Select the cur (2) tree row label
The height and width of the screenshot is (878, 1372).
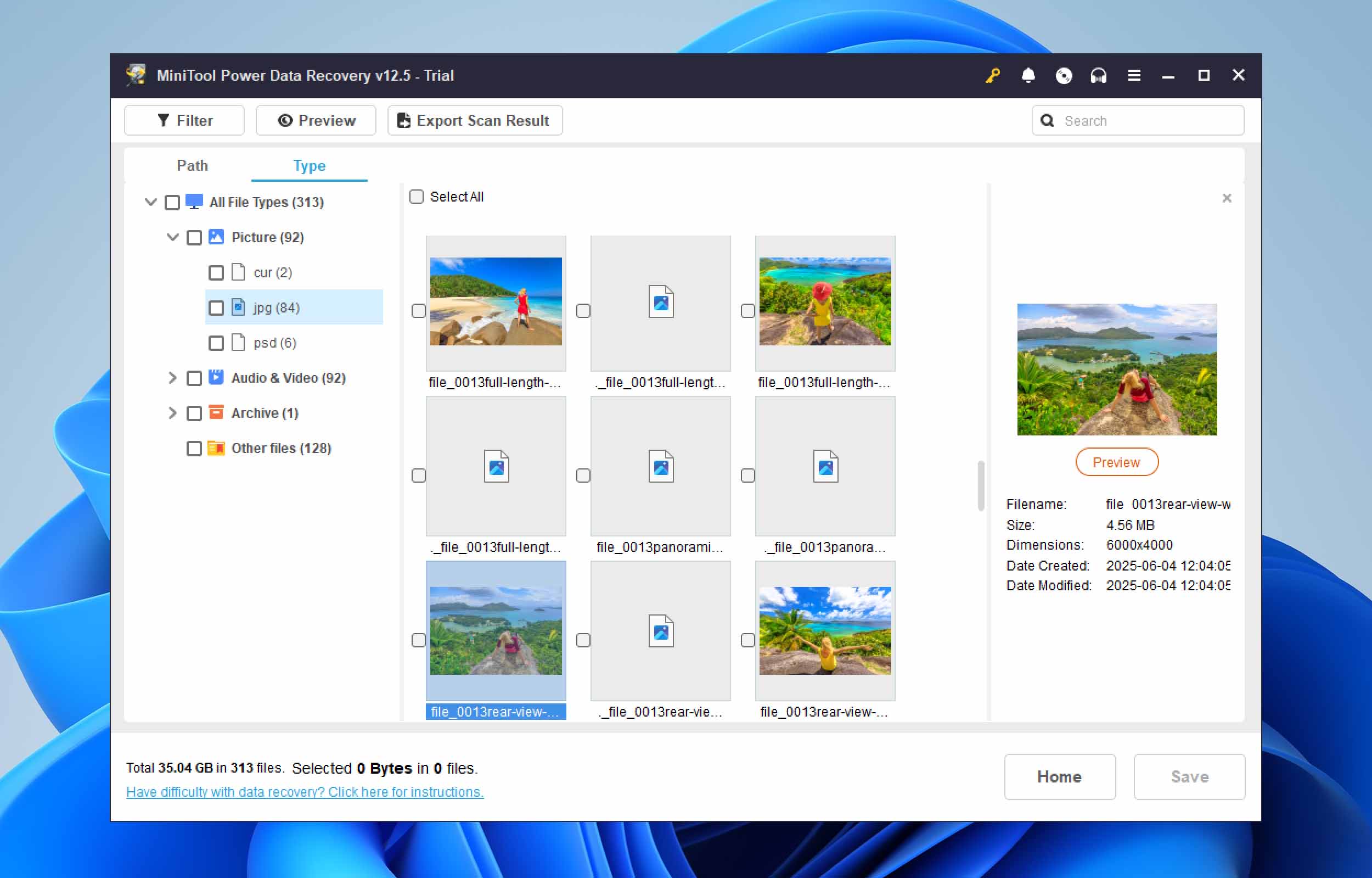pyautogui.click(x=273, y=272)
